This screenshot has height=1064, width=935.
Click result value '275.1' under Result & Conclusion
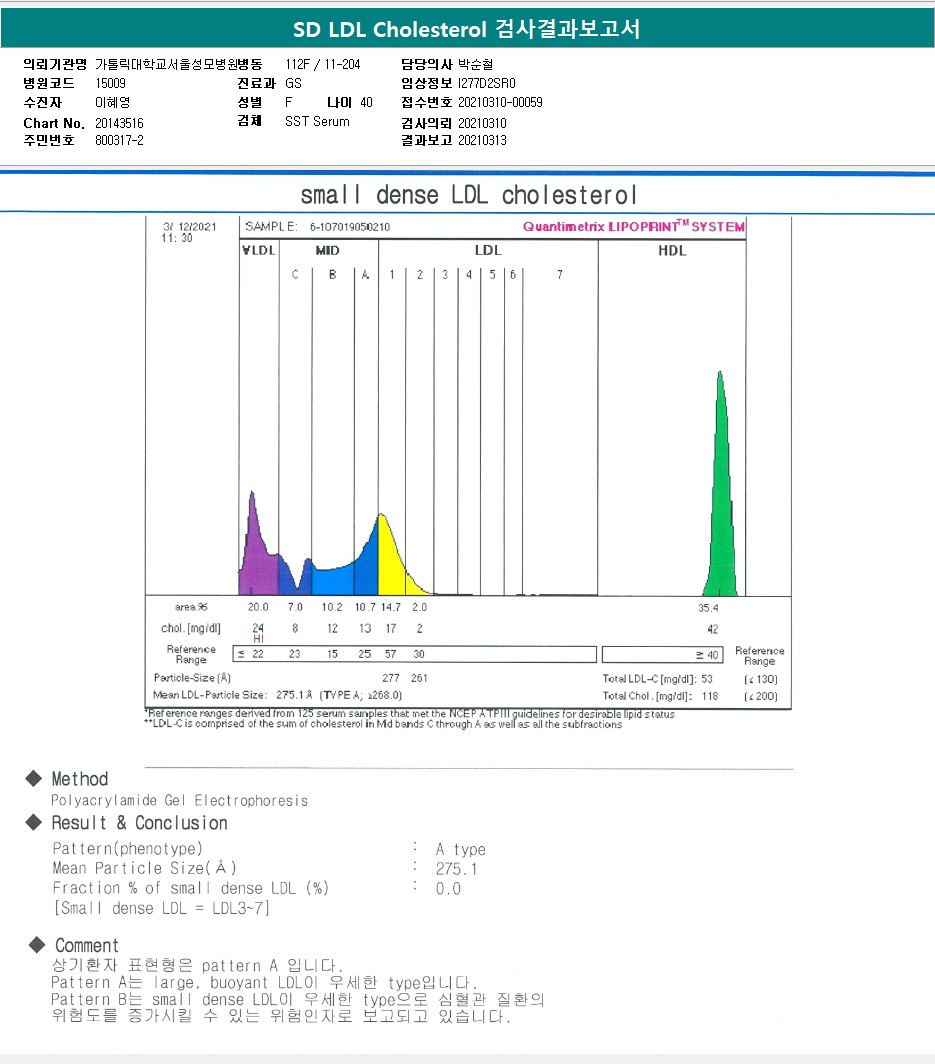(x=457, y=869)
